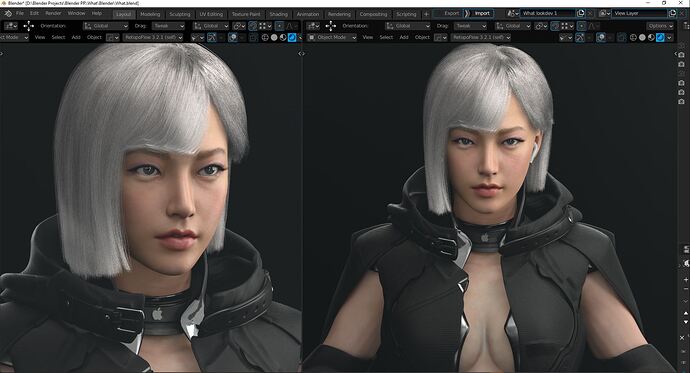
Task: Select solid shading in right viewport
Action: [642, 37]
